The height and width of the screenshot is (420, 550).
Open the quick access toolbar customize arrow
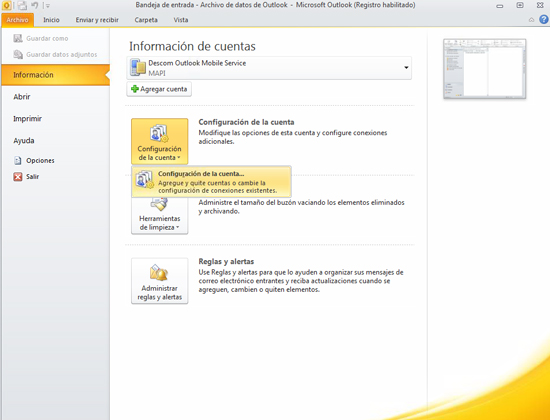[47, 6]
